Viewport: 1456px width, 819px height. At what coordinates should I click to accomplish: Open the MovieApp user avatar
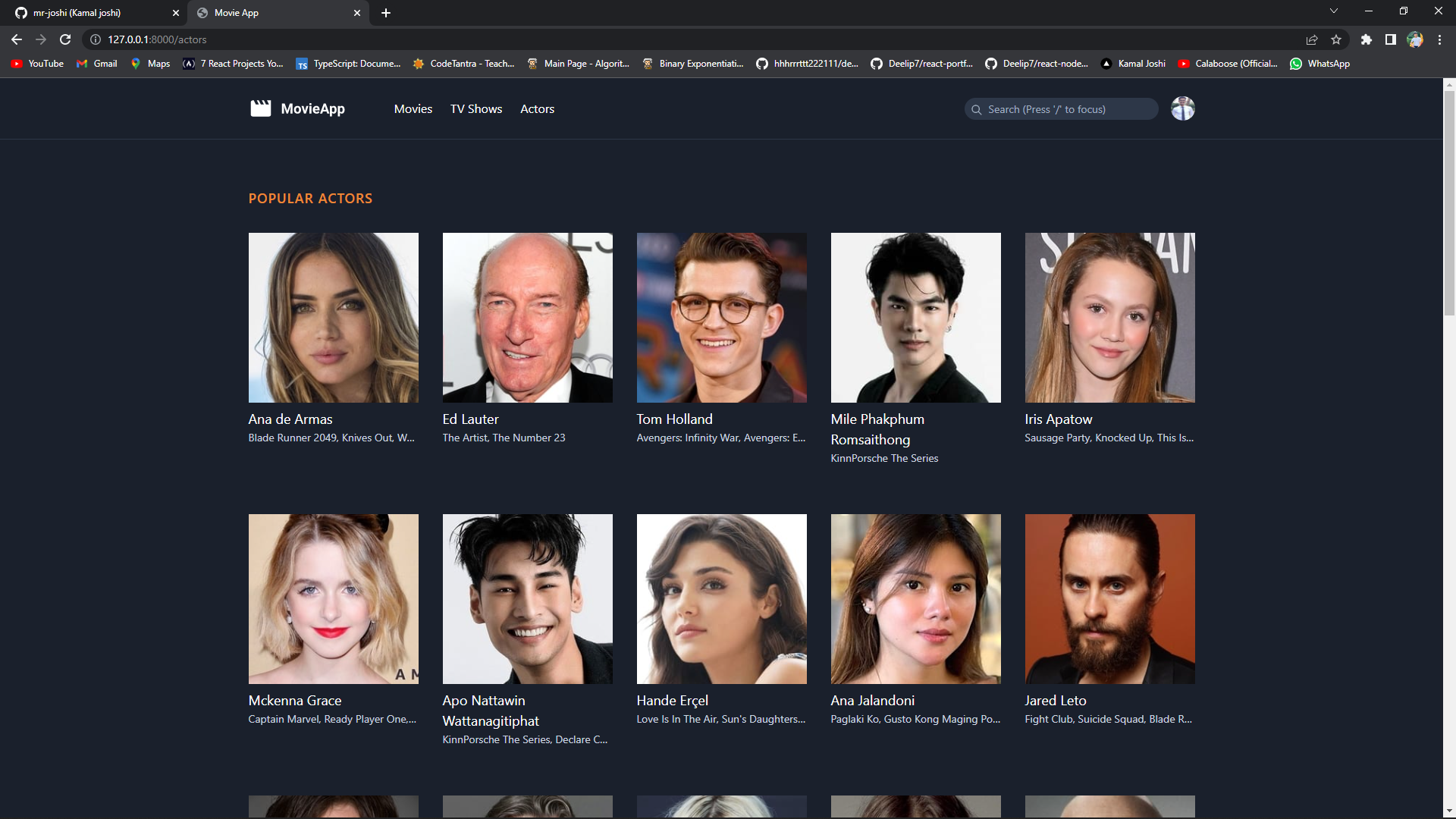click(x=1182, y=108)
